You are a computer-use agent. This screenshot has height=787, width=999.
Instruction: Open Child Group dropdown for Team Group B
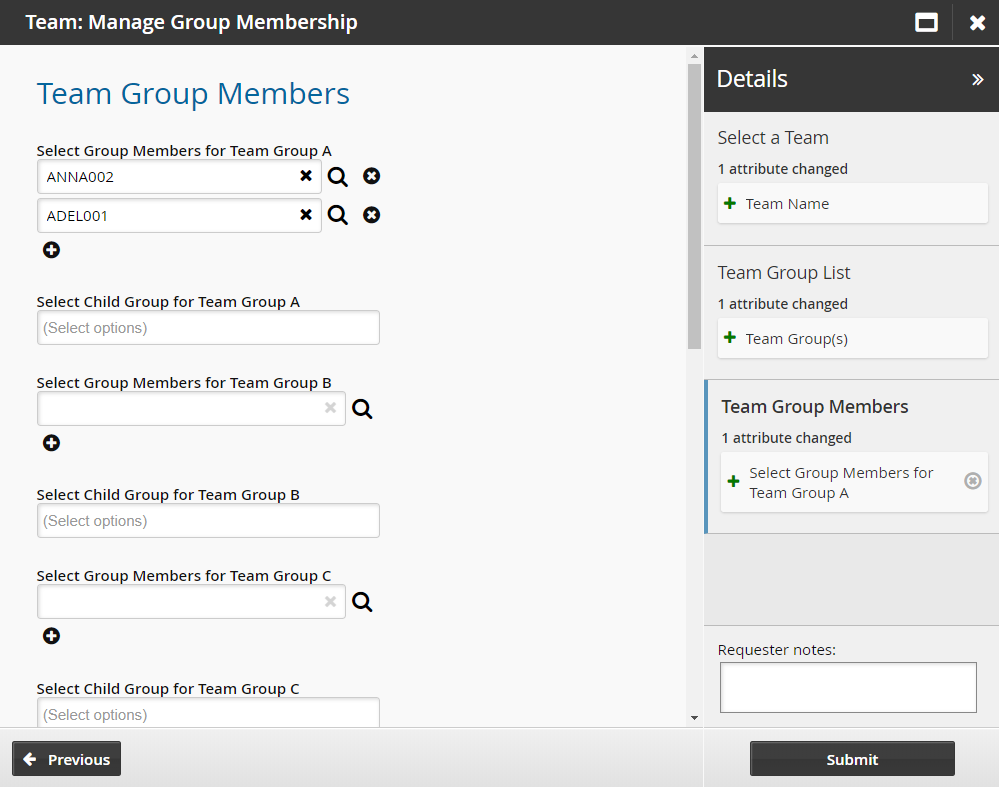coord(208,521)
